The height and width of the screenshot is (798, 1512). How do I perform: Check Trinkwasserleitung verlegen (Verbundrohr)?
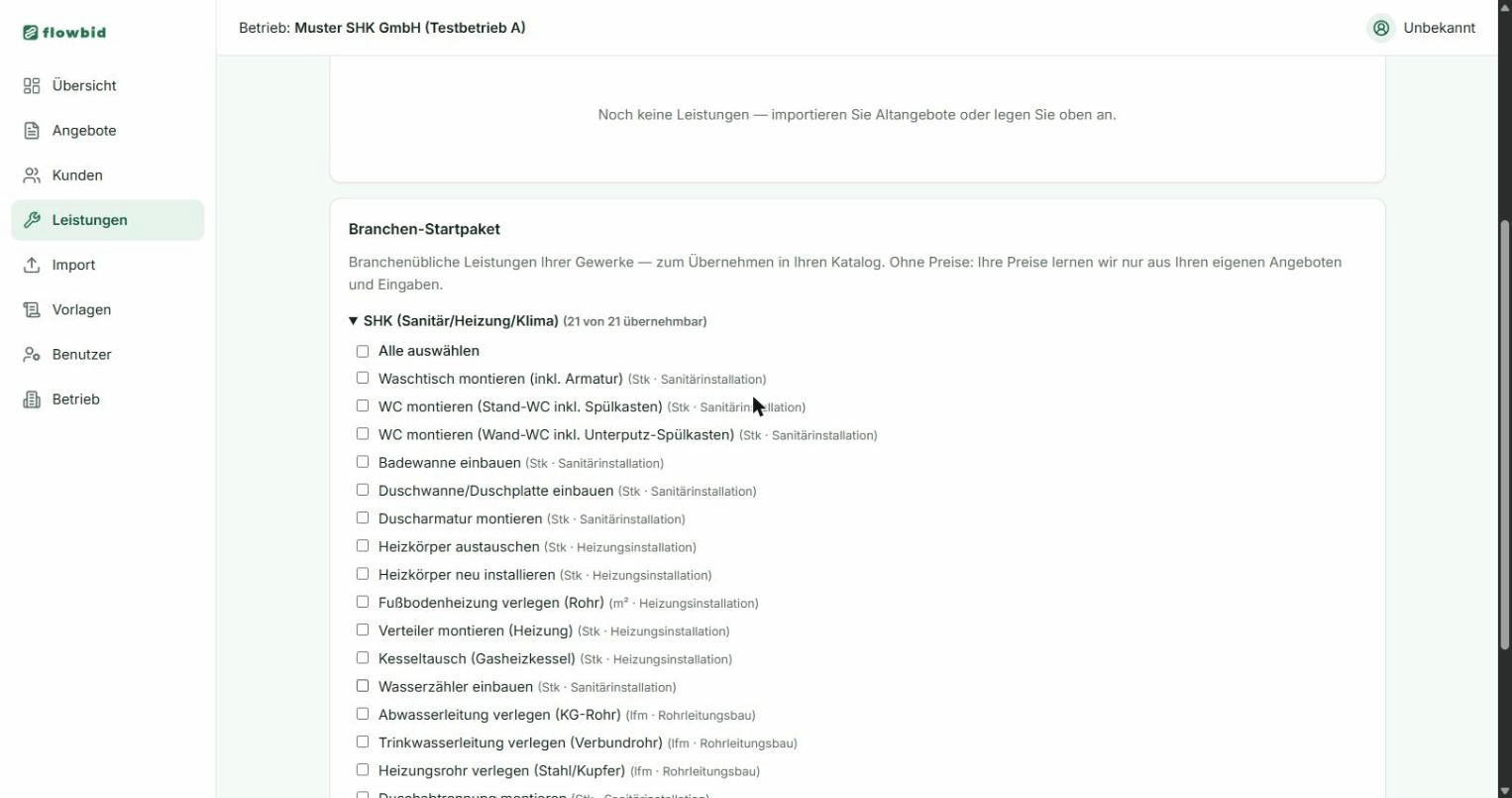(x=363, y=741)
